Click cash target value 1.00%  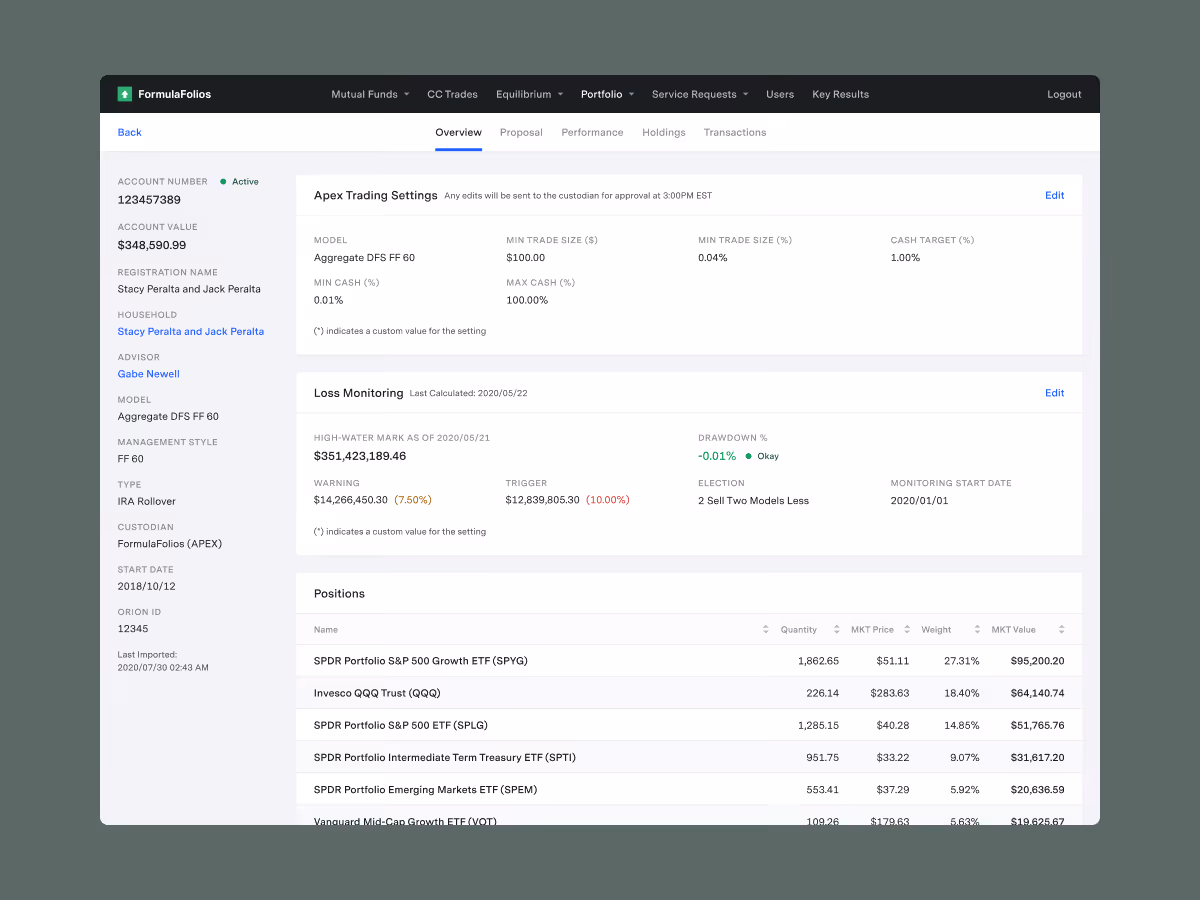[905, 258]
